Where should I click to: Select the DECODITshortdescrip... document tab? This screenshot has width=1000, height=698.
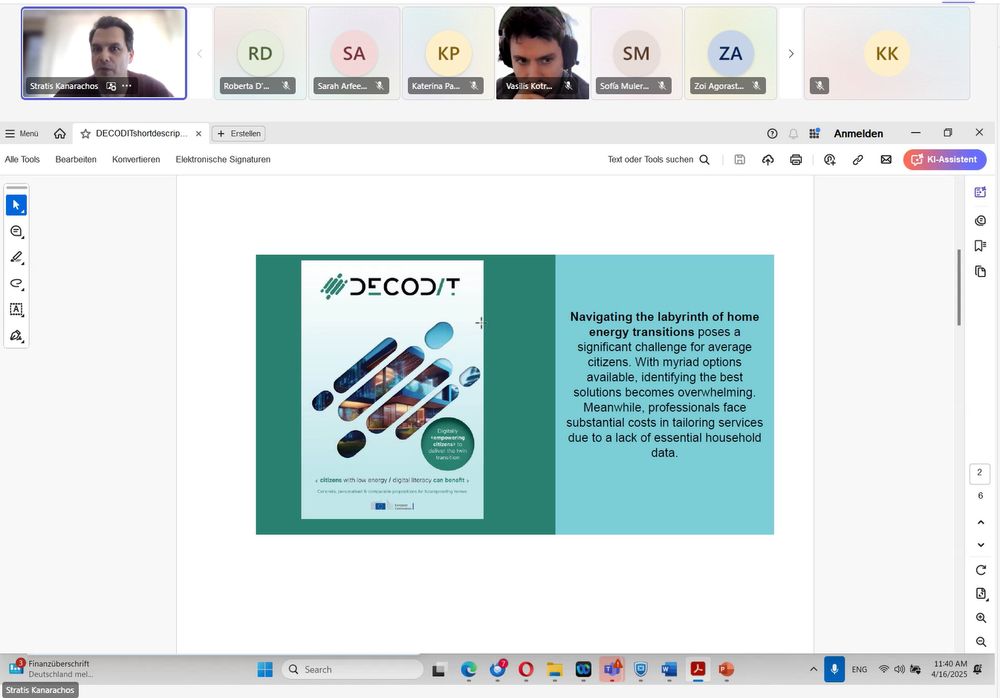tap(140, 134)
